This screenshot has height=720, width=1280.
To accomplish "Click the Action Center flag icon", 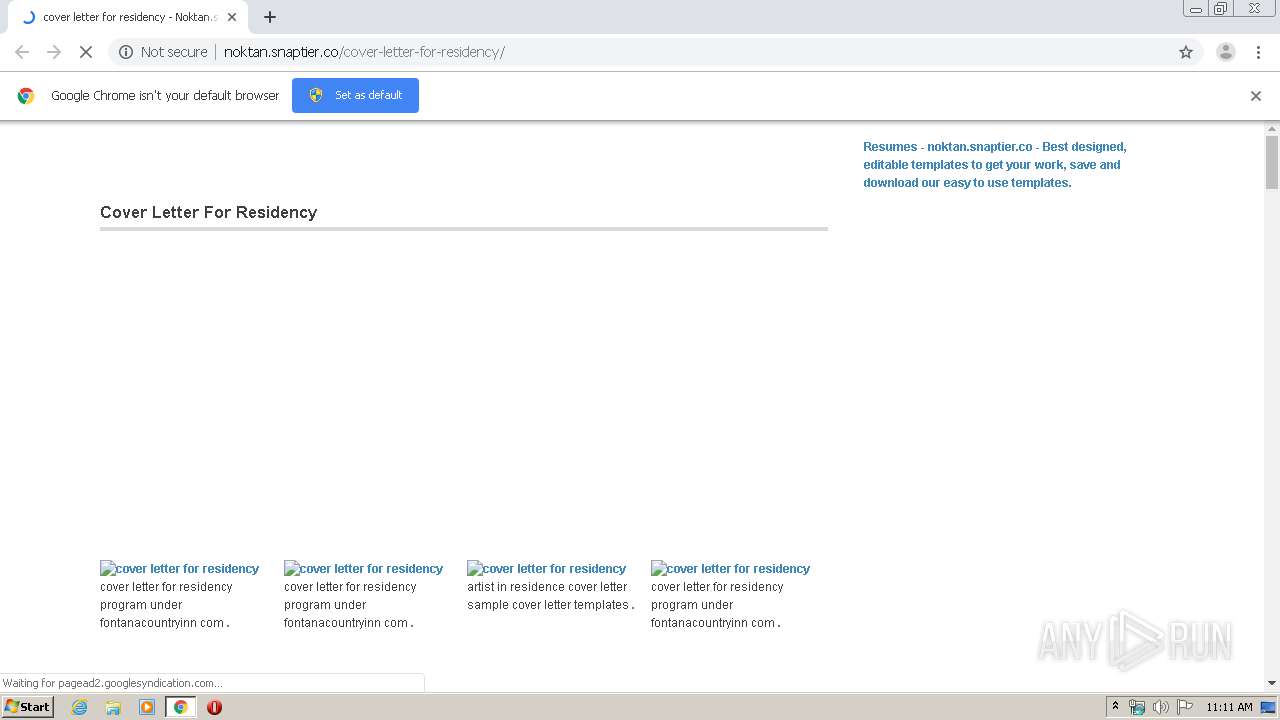I will pyautogui.click(x=1185, y=707).
